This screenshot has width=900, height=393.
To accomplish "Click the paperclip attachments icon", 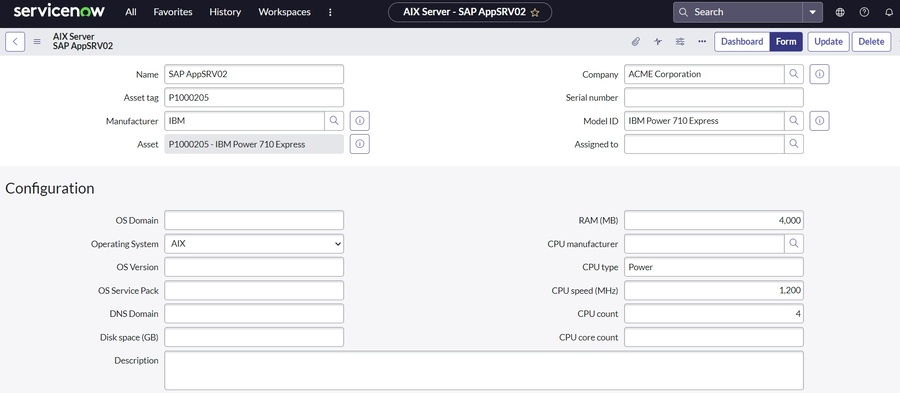I will [x=636, y=42].
